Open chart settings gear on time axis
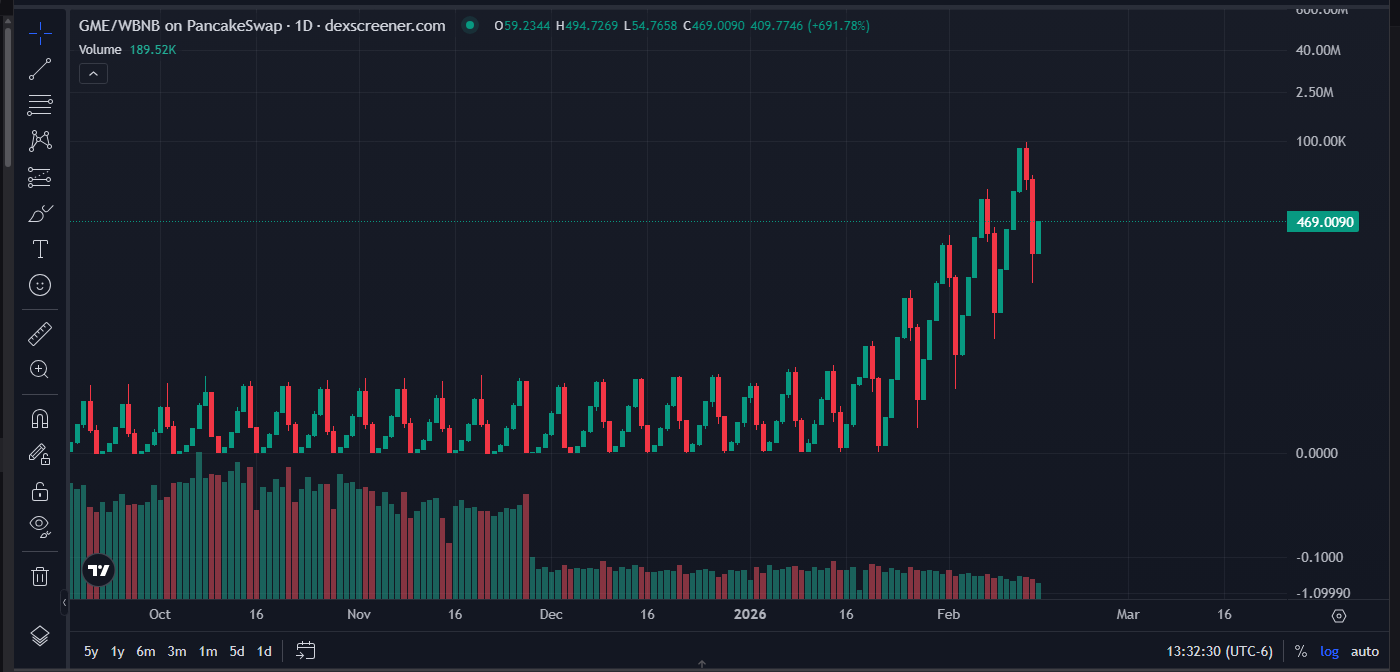1400x672 pixels. (x=1340, y=616)
